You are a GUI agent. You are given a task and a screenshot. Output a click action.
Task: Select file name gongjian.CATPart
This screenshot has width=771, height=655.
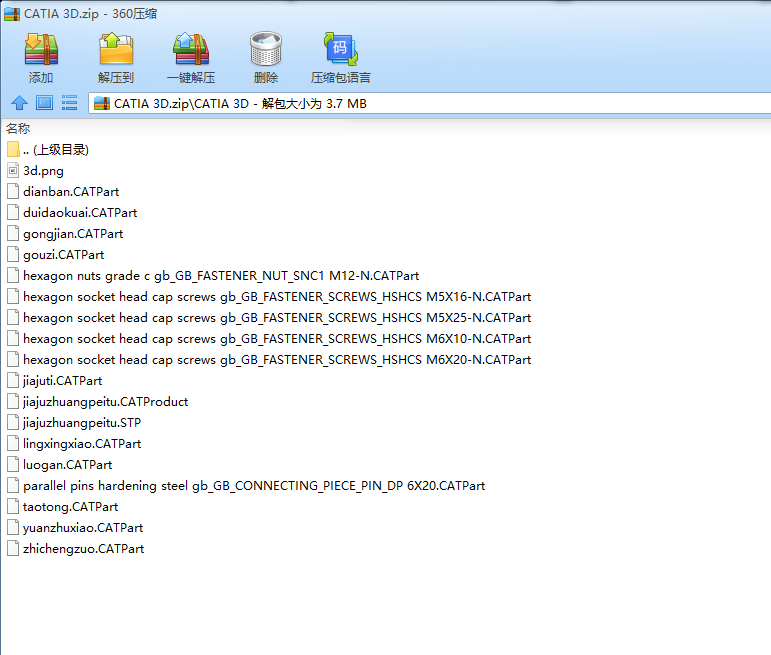click(73, 234)
